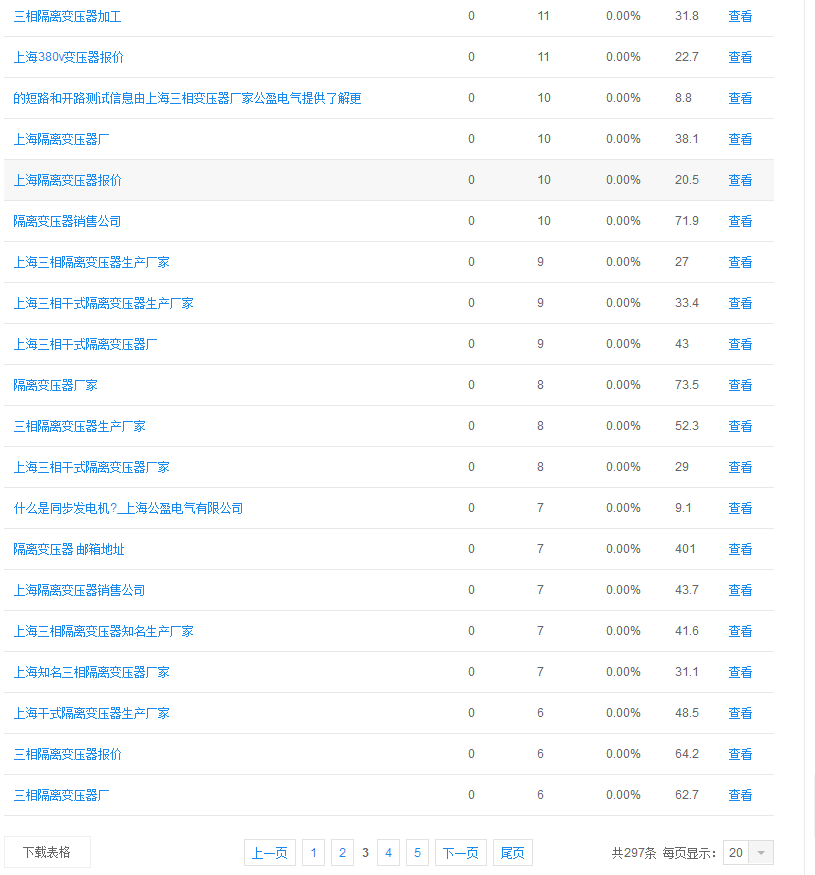Open the per-page count dropdown arrow

[x=761, y=853]
